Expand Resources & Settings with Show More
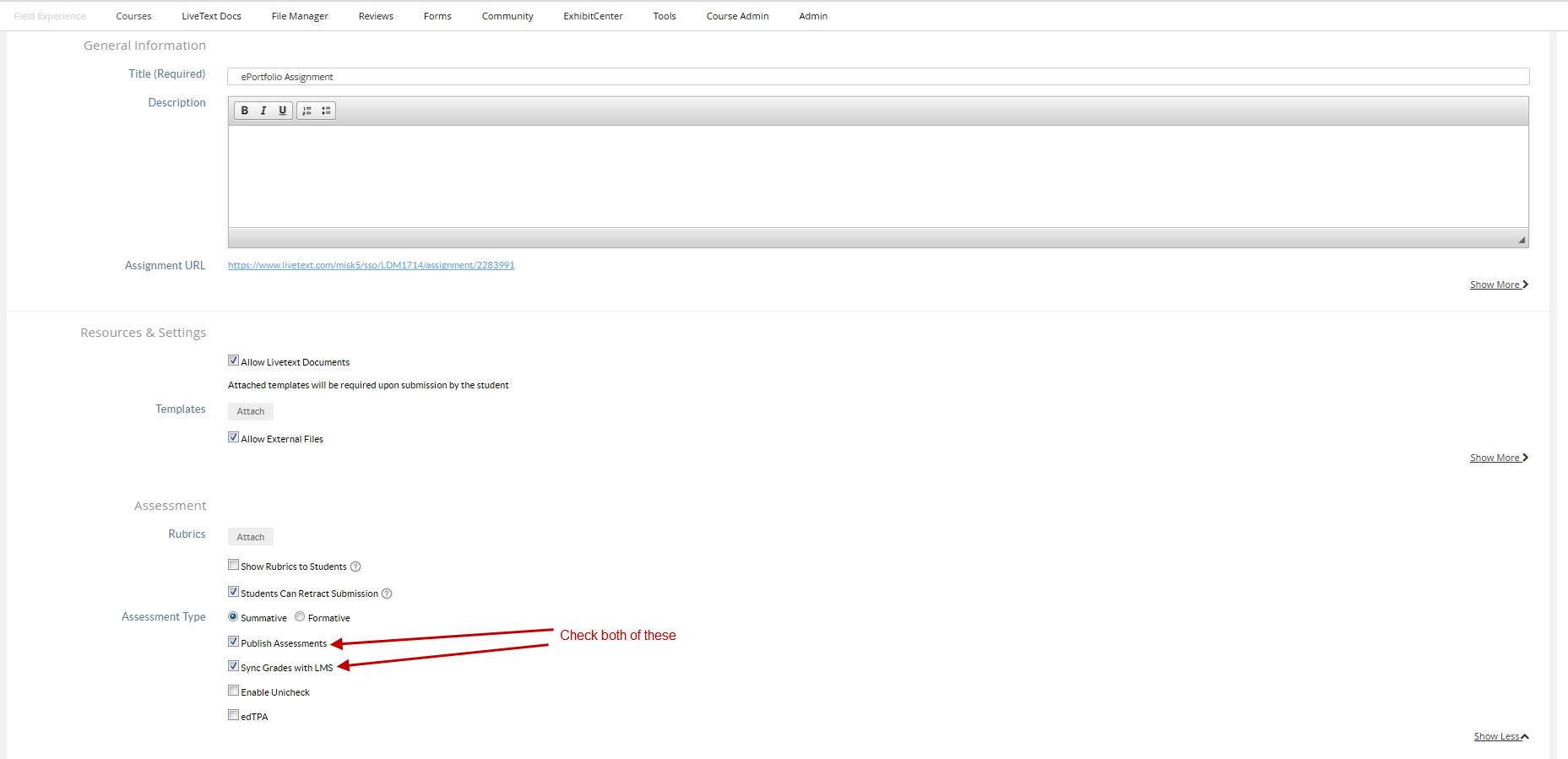Screen dimensions: 1568x759 click(1499, 458)
